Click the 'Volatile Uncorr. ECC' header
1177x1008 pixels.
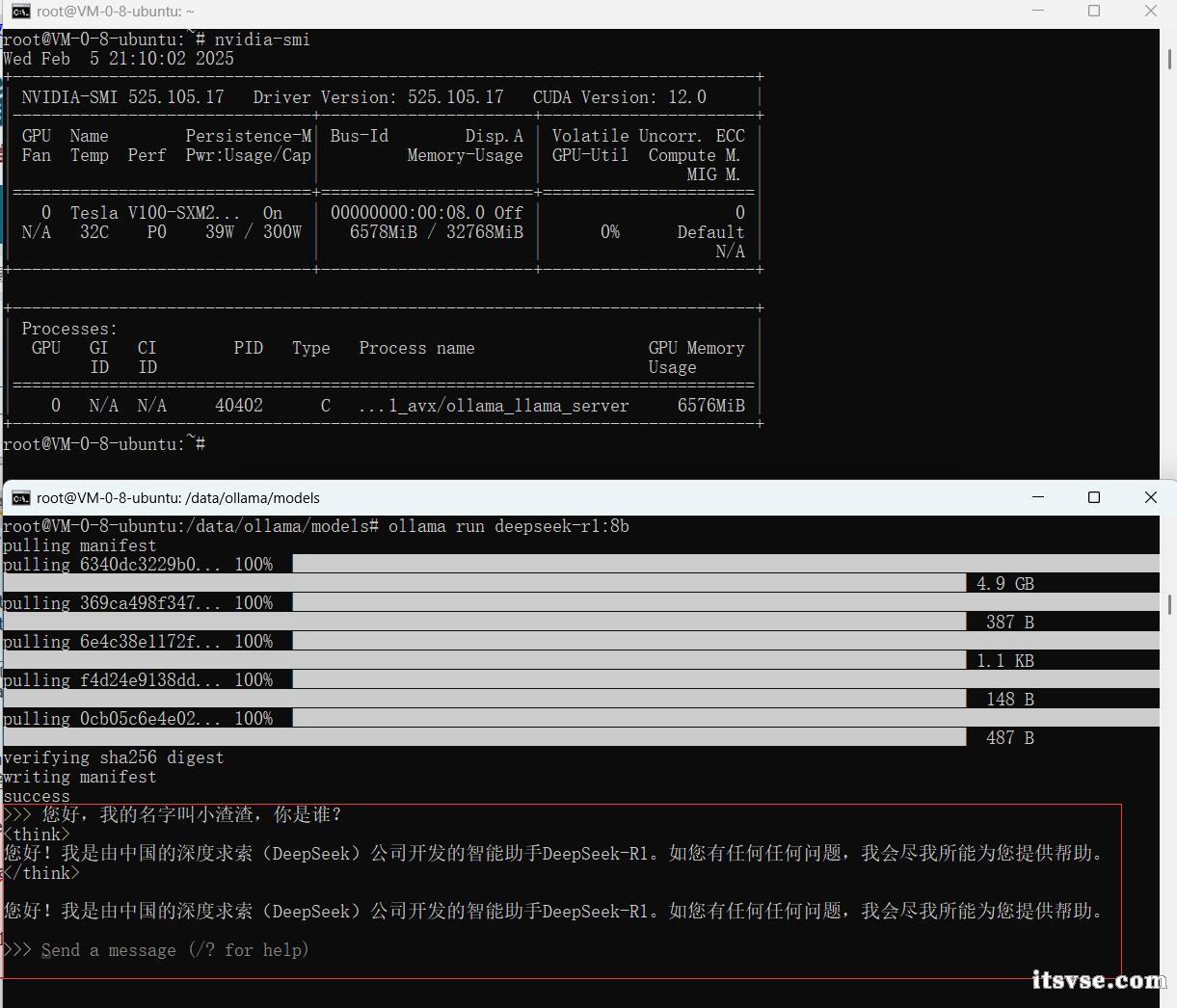648,136
